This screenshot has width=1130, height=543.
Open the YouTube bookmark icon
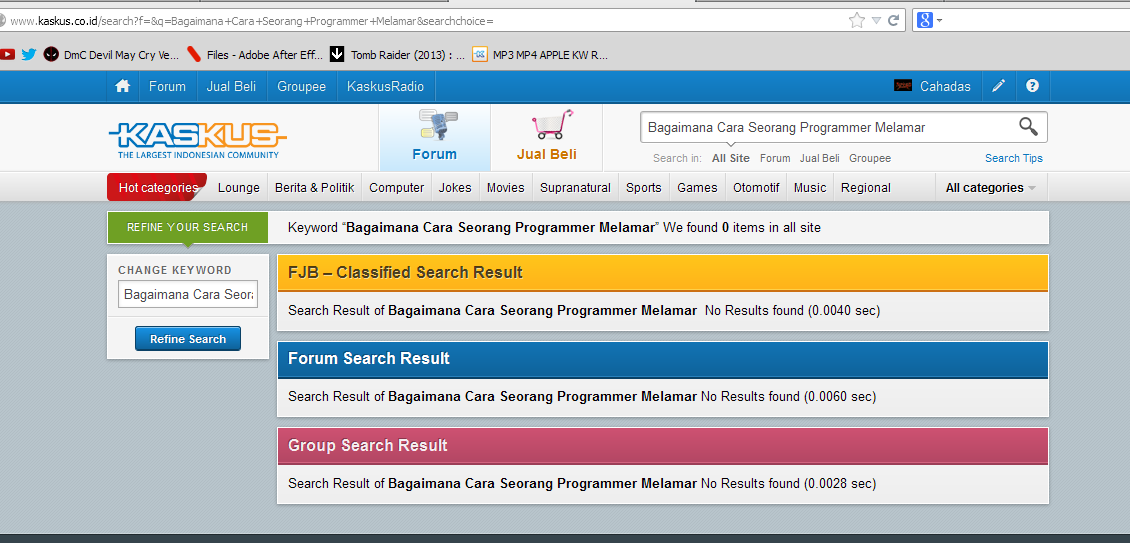(7, 54)
